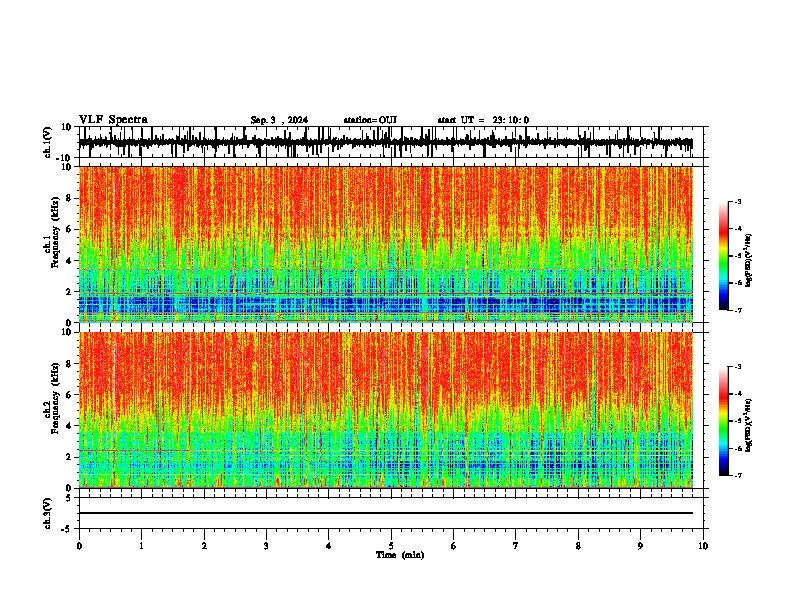Click time axis tick label '5'
The height and width of the screenshot is (612, 792).
point(391,546)
